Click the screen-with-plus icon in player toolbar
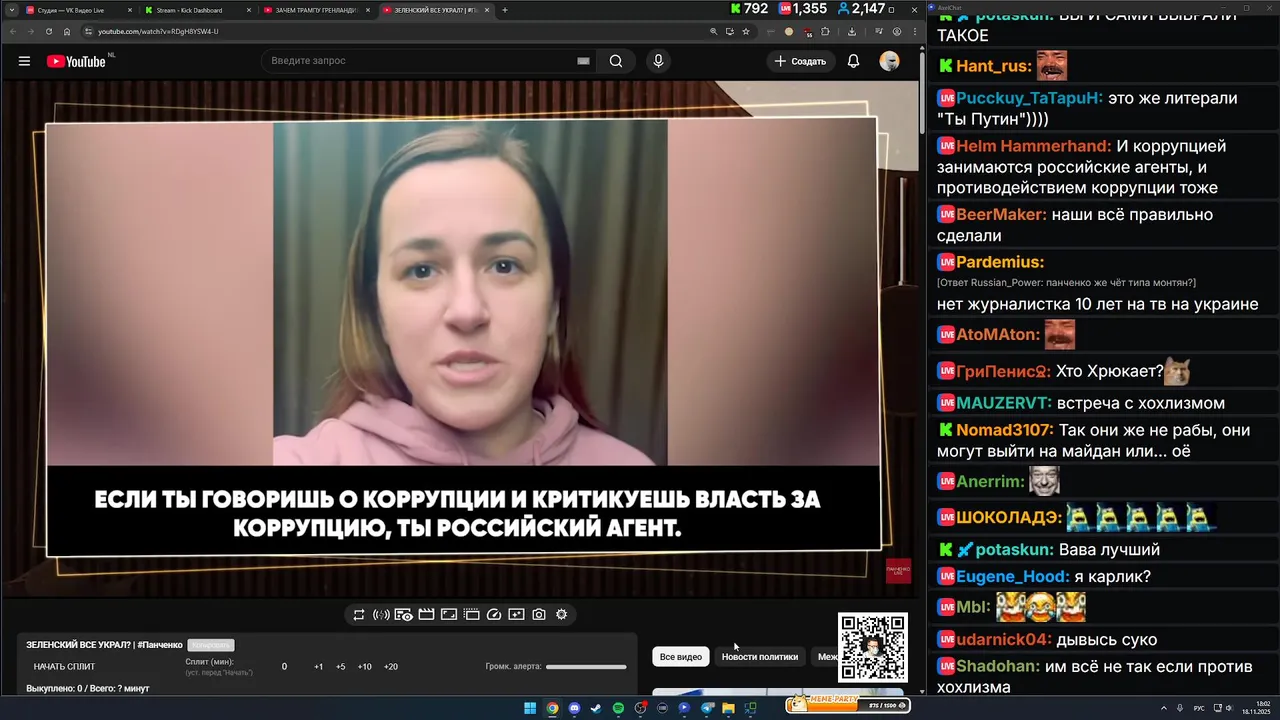Viewport: 1280px width, 720px height. click(516, 615)
